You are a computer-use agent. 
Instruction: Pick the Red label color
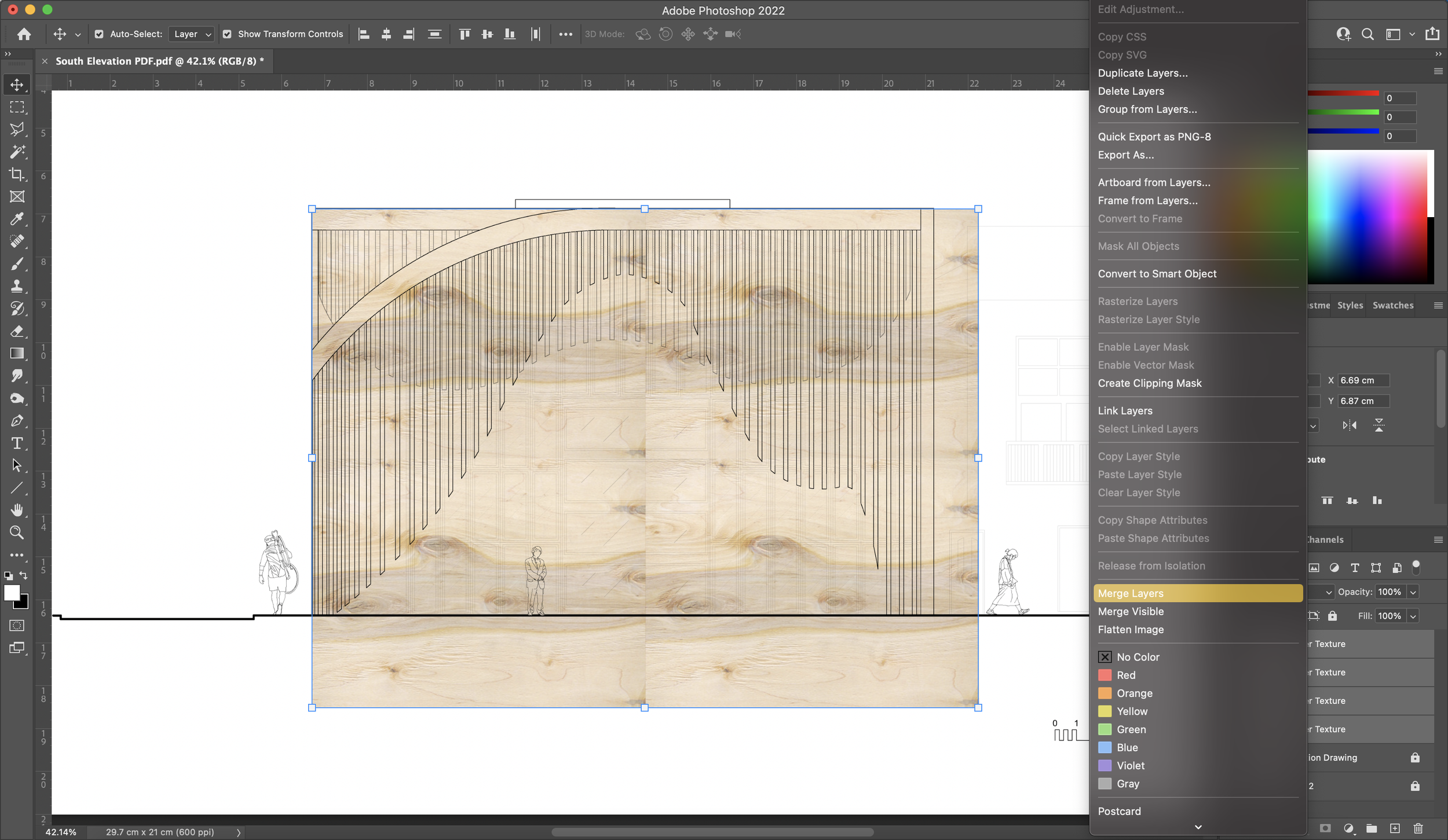point(1125,675)
